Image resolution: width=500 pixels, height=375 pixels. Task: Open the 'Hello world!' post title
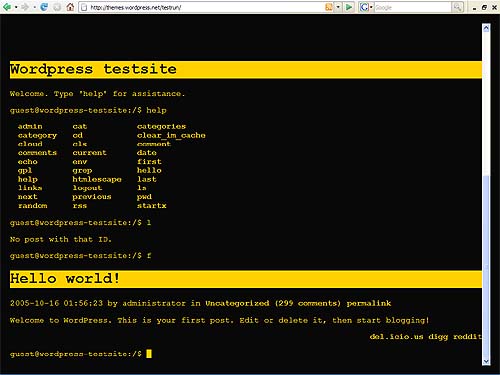click(65, 278)
